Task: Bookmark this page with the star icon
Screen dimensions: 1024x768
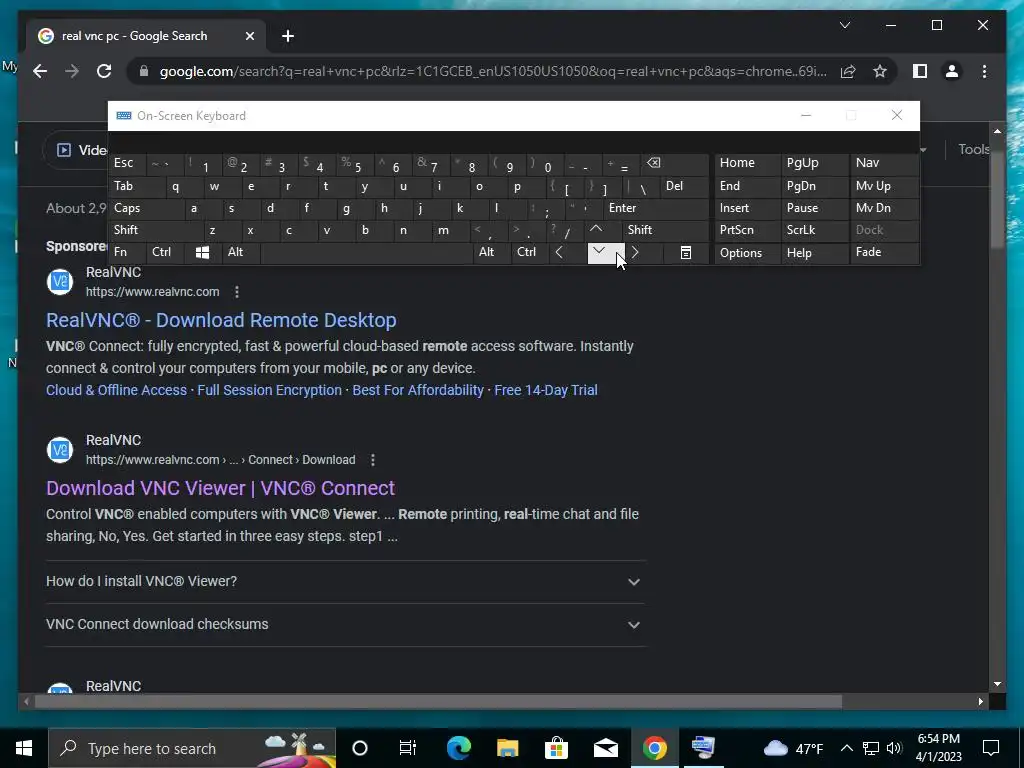Action: pos(880,71)
